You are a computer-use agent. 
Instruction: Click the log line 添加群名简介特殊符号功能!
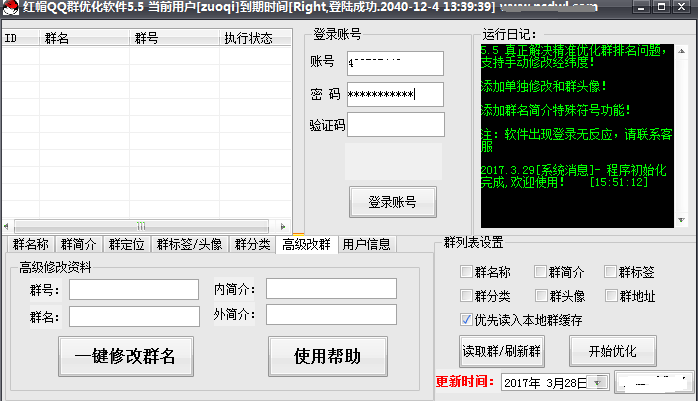556,110
